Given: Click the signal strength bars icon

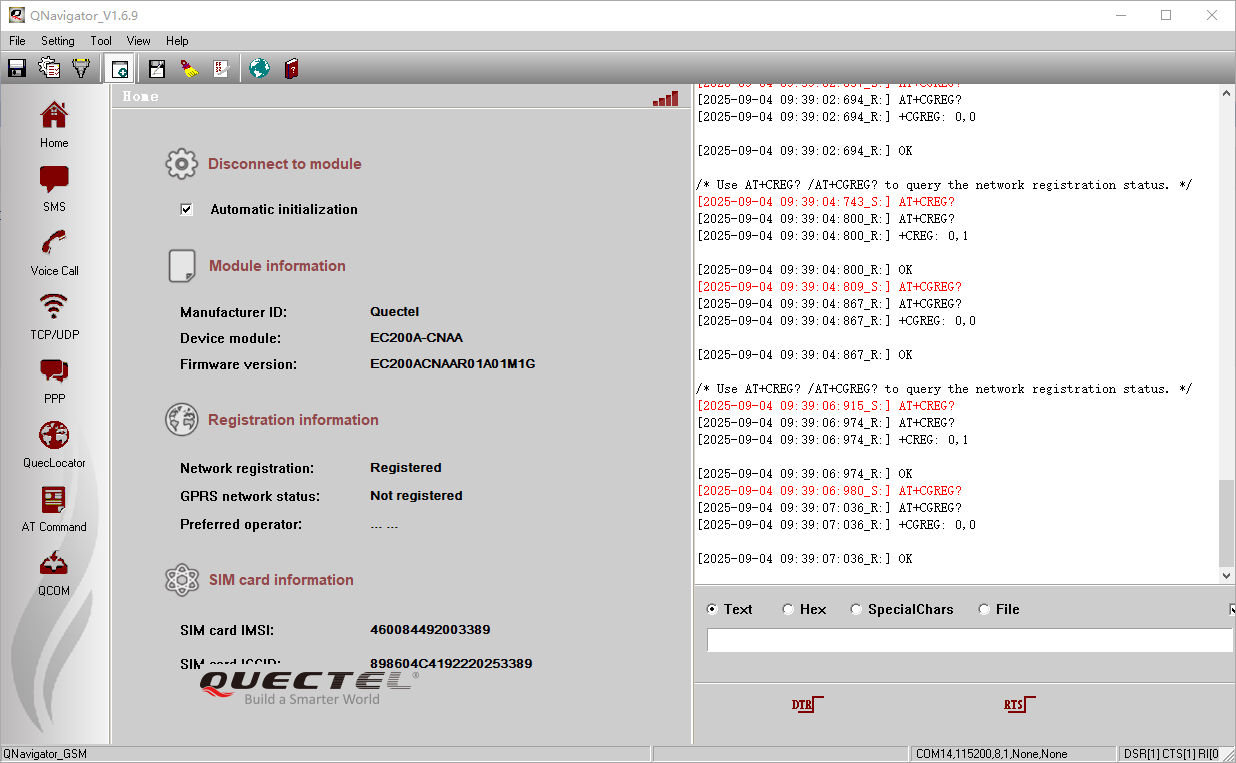Looking at the screenshot, I should (x=665, y=98).
